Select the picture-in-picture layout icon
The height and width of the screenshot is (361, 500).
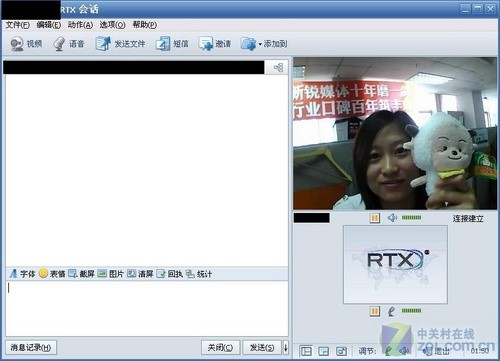pos(323,351)
